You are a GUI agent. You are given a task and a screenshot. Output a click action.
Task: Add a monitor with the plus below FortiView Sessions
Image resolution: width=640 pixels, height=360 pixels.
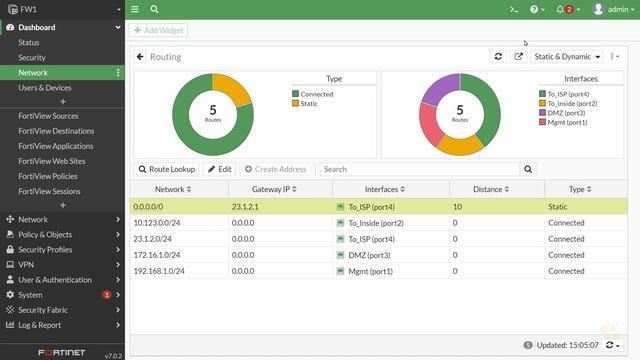pos(63,205)
